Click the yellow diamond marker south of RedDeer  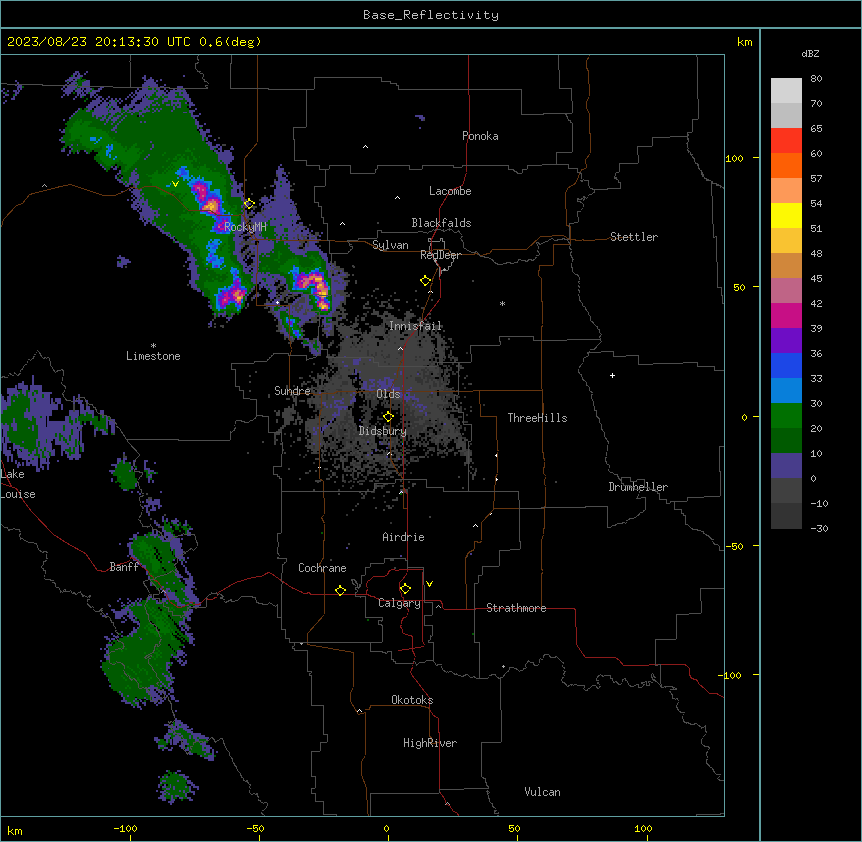point(425,281)
